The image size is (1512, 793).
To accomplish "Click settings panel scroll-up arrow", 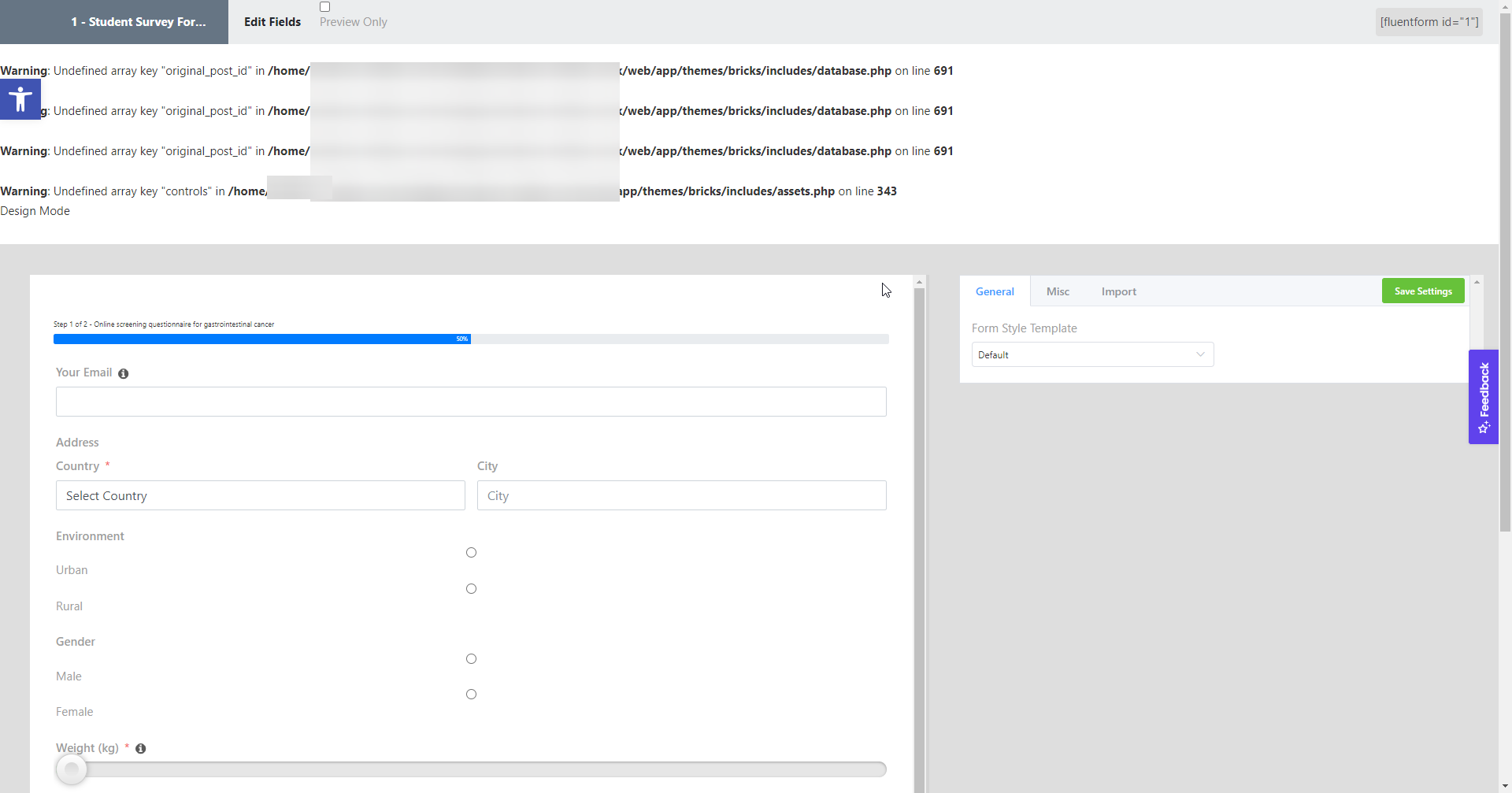I will [1477, 282].
